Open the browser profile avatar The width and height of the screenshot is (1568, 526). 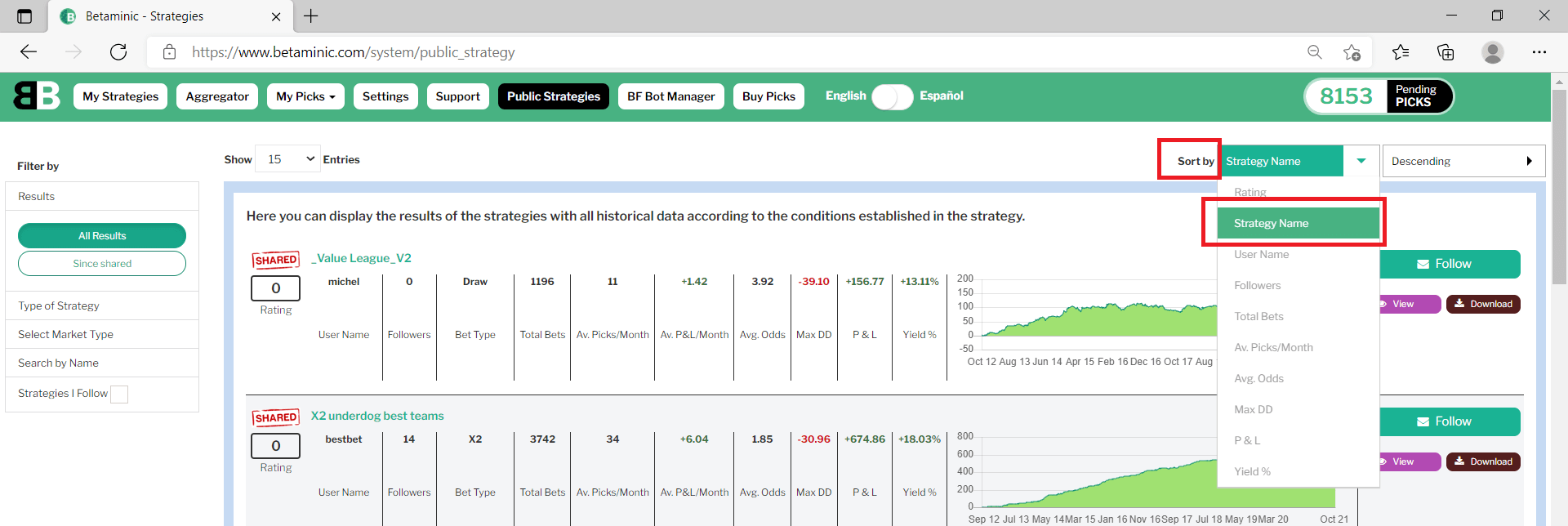(x=1493, y=52)
